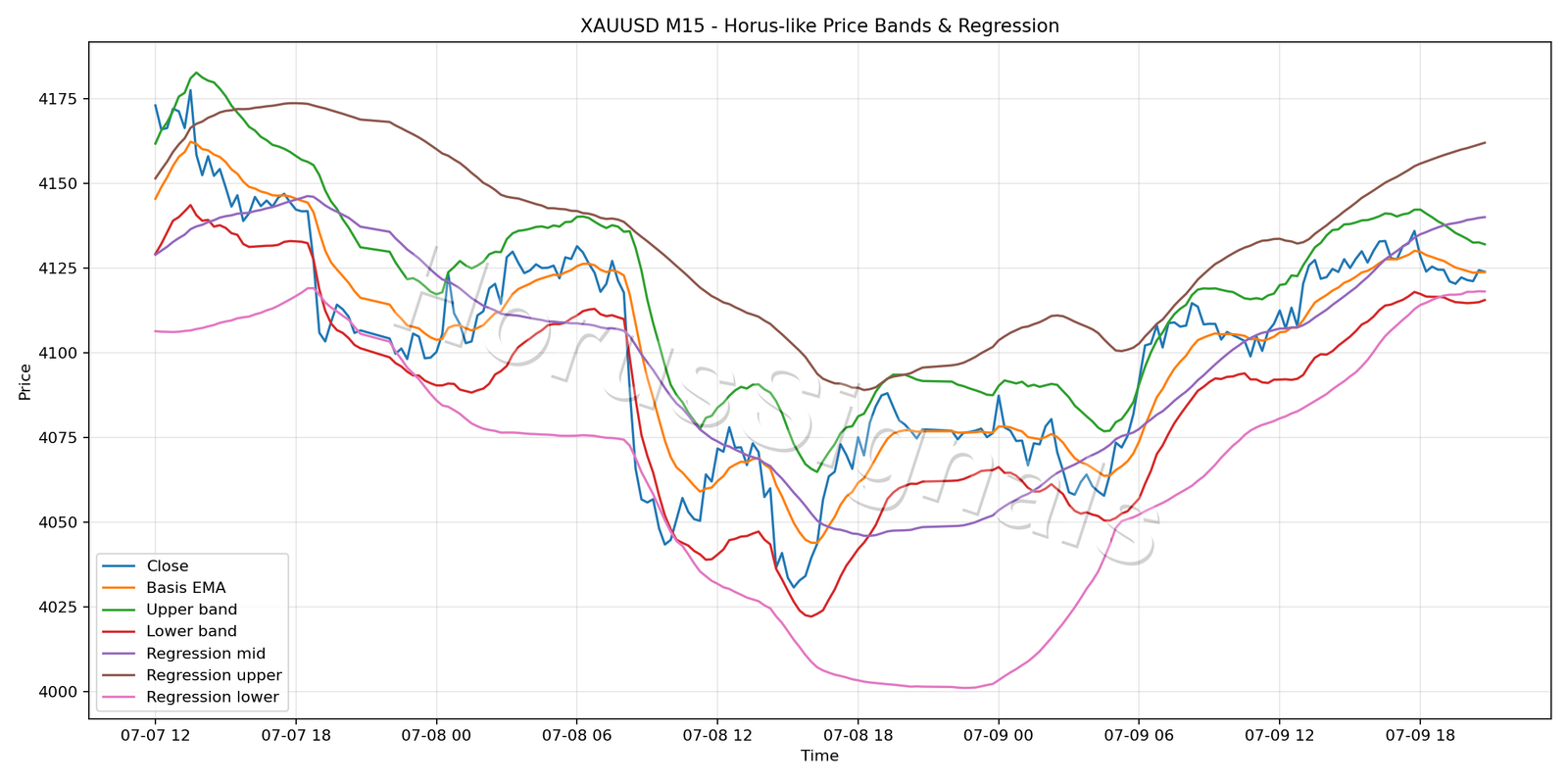Select the 'Close' legend entry

tap(145, 566)
